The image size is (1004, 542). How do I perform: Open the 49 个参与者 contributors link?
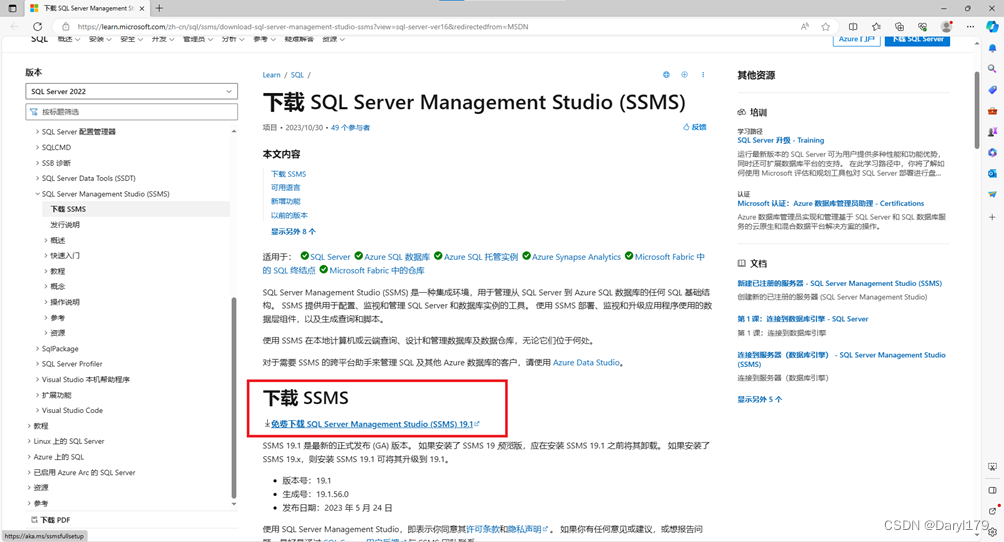click(x=350, y=127)
